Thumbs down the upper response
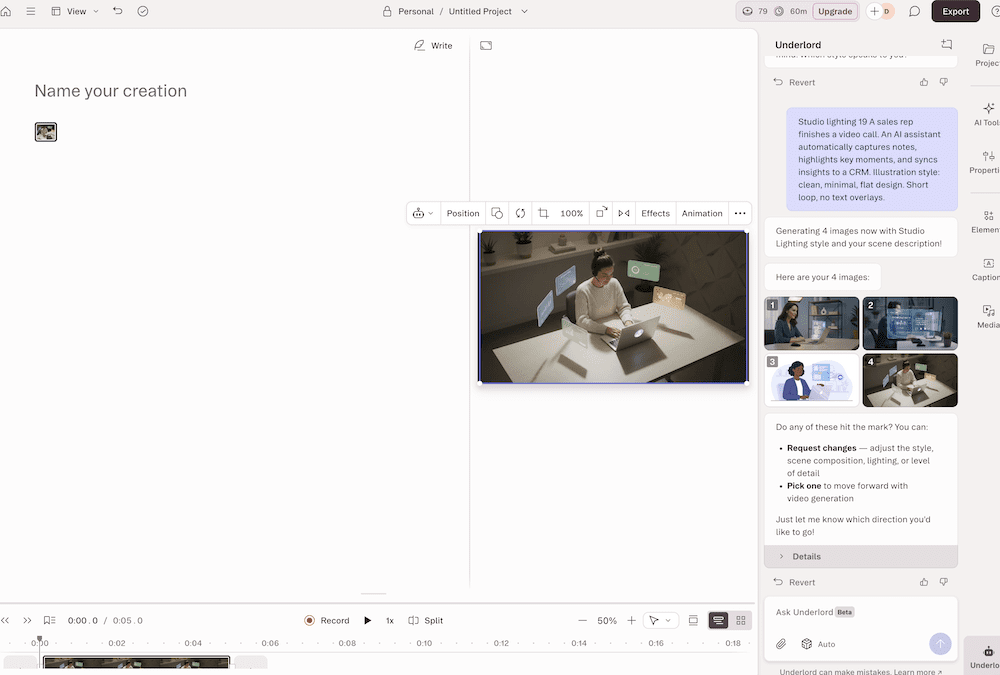 point(944,82)
